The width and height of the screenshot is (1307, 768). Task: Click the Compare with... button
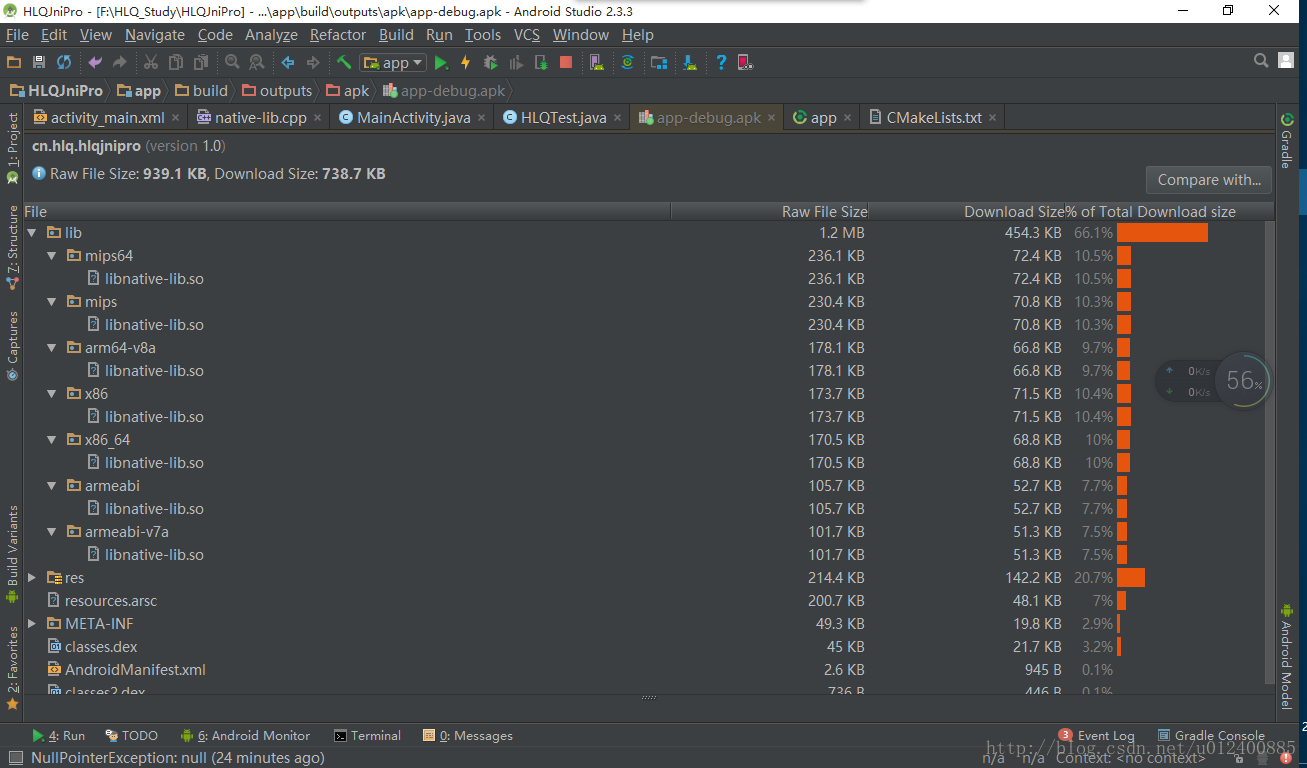[1209, 180]
